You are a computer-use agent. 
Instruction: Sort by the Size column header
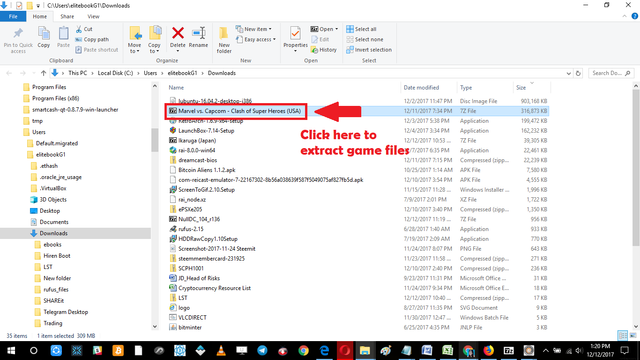521,87
